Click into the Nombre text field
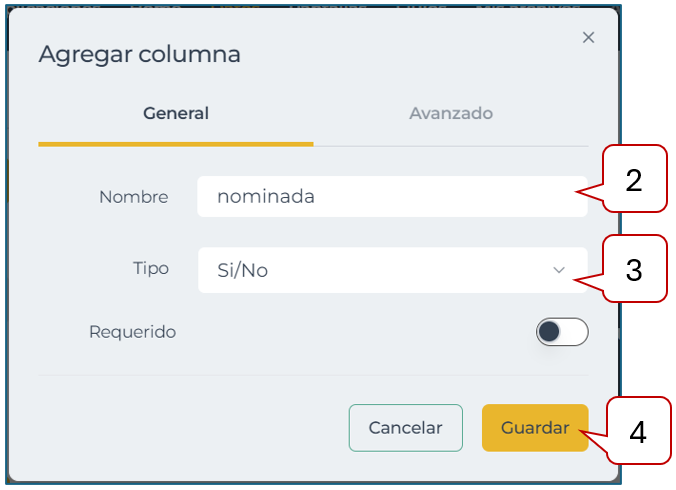 [x=392, y=197]
